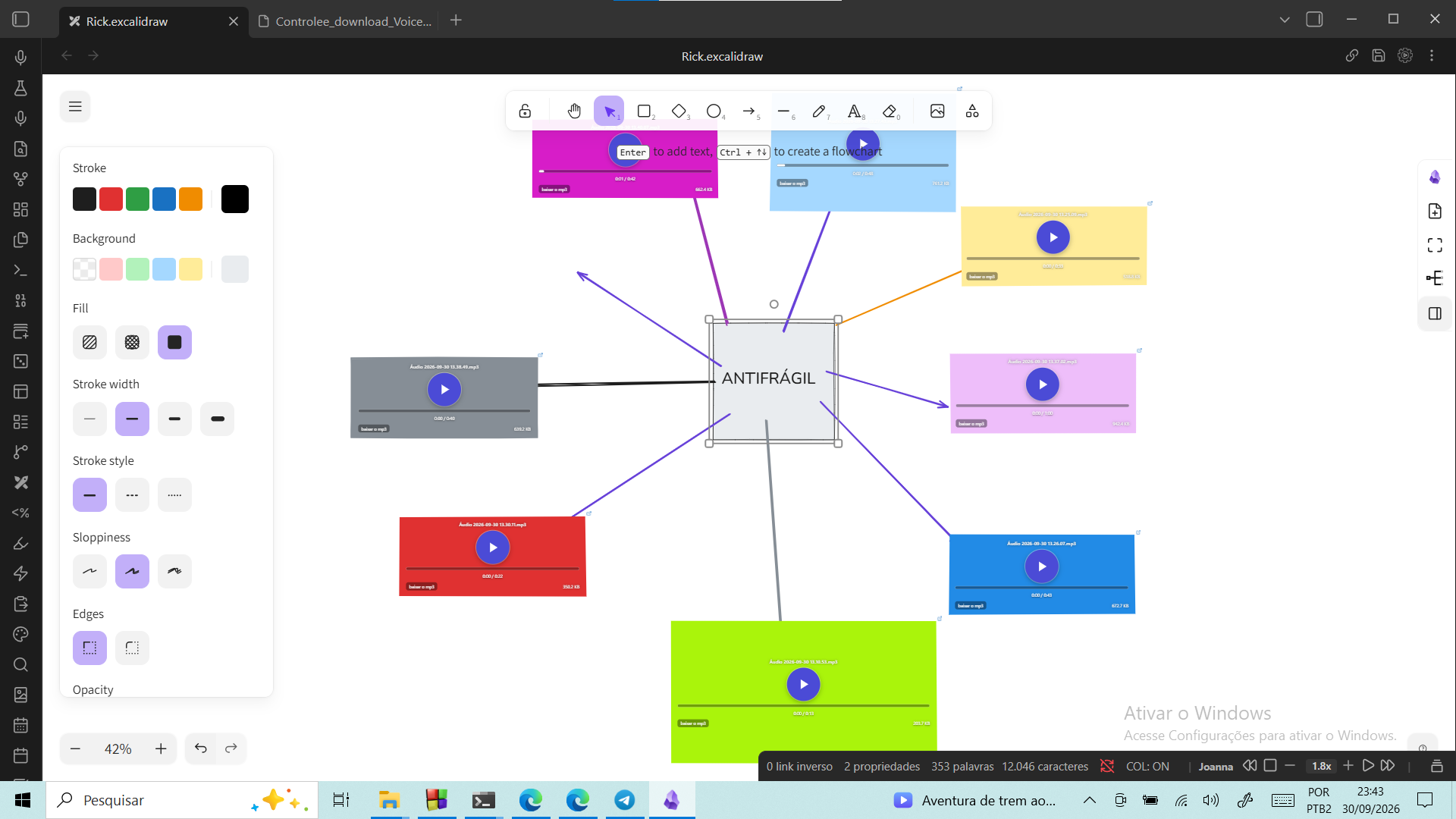This screenshot has height=819, width=1456.
Task: Expand the tab list dropdown arrow
Action: click(x=1284, y=20)
